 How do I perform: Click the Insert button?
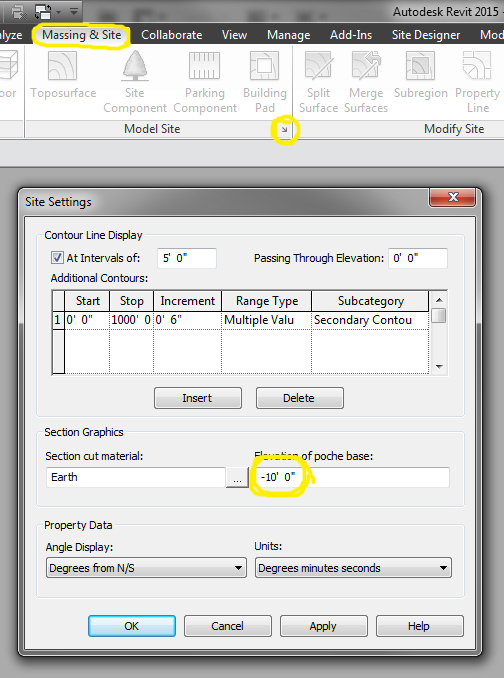pyautogui.click(x=198, y=398)
